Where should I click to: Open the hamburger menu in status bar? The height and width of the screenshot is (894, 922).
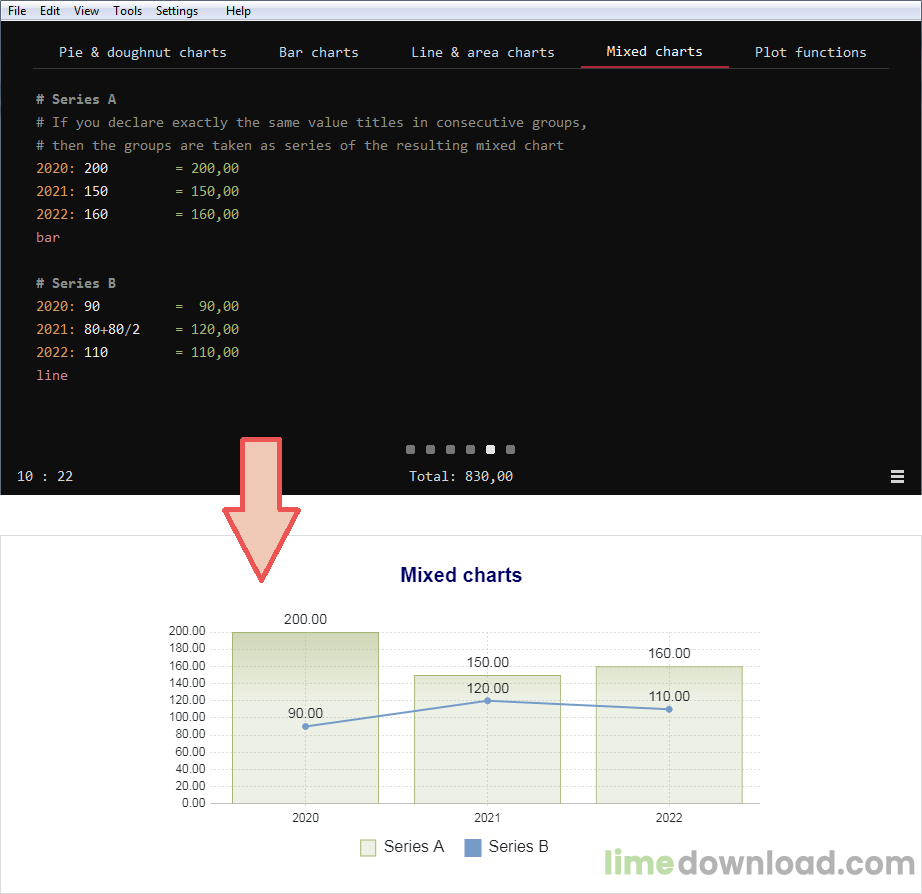[897, 477]
